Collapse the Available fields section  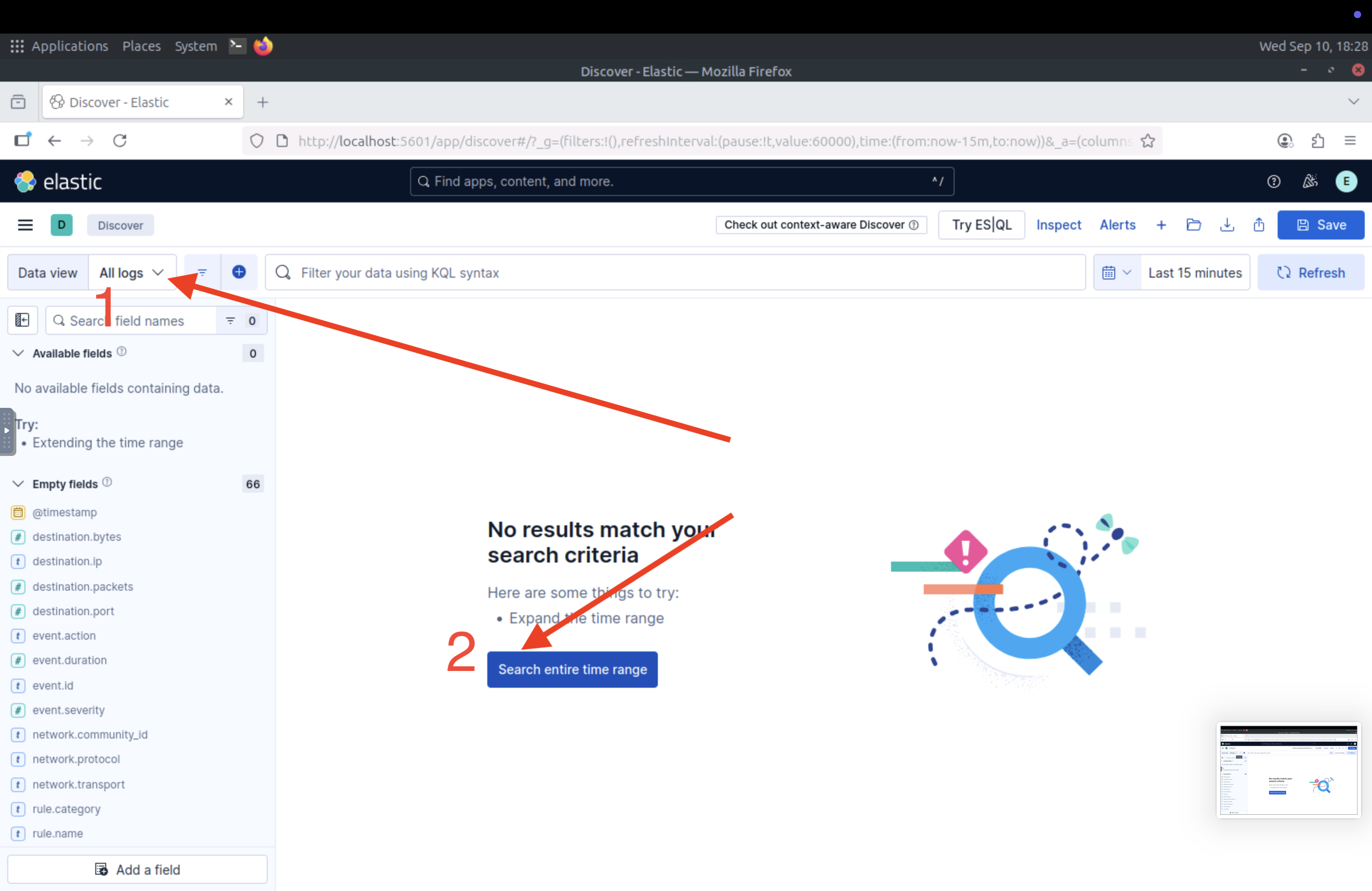pyautogui.click(x=19, y=352)
